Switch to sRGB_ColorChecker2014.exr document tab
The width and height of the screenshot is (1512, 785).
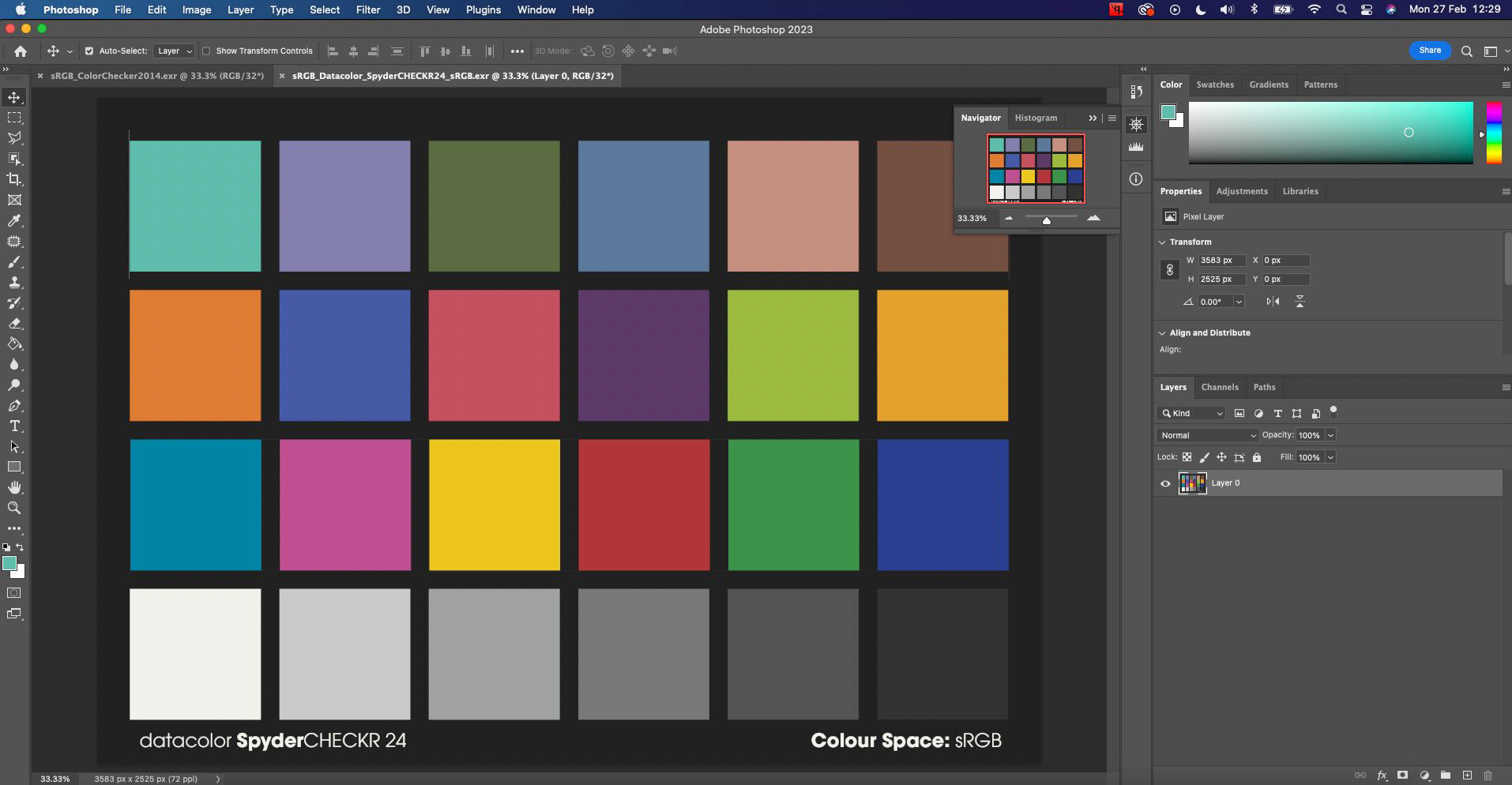[157, 76]
